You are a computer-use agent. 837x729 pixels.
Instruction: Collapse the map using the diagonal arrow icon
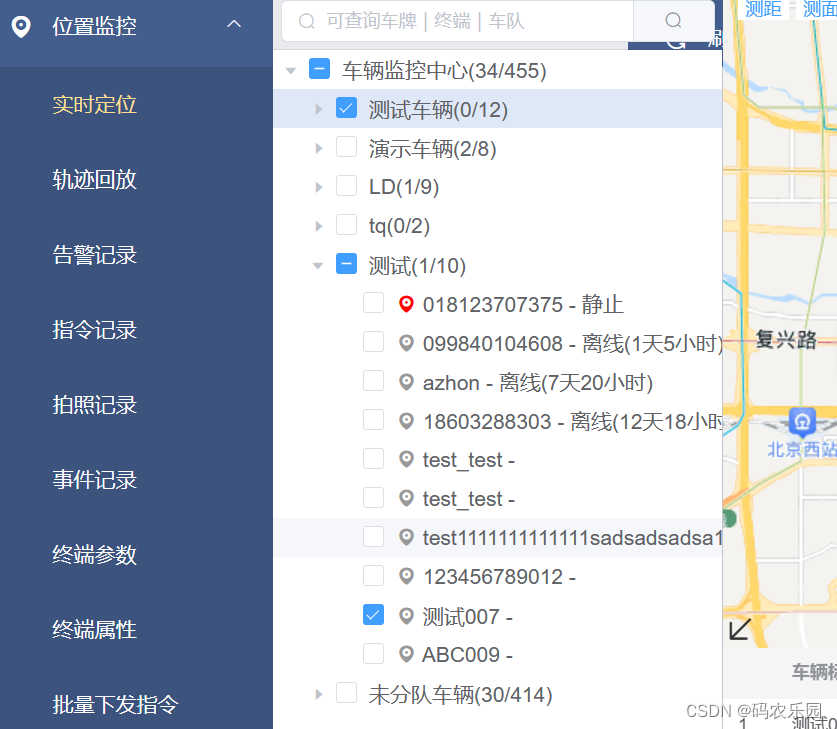point(740,630)
